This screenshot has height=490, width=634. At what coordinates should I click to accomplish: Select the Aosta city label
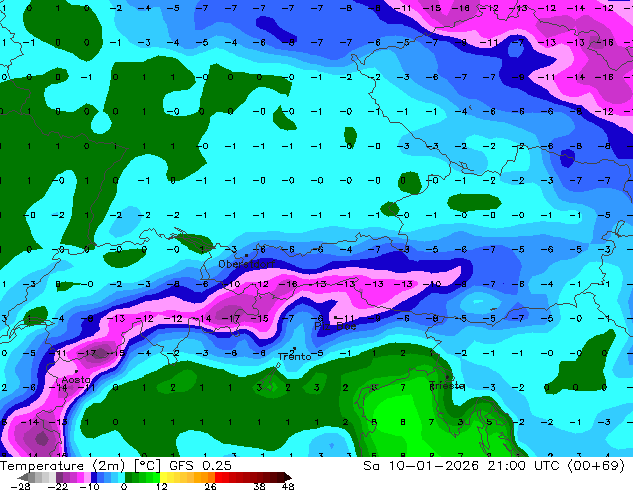pyautogui.click(x=76, y=380)
